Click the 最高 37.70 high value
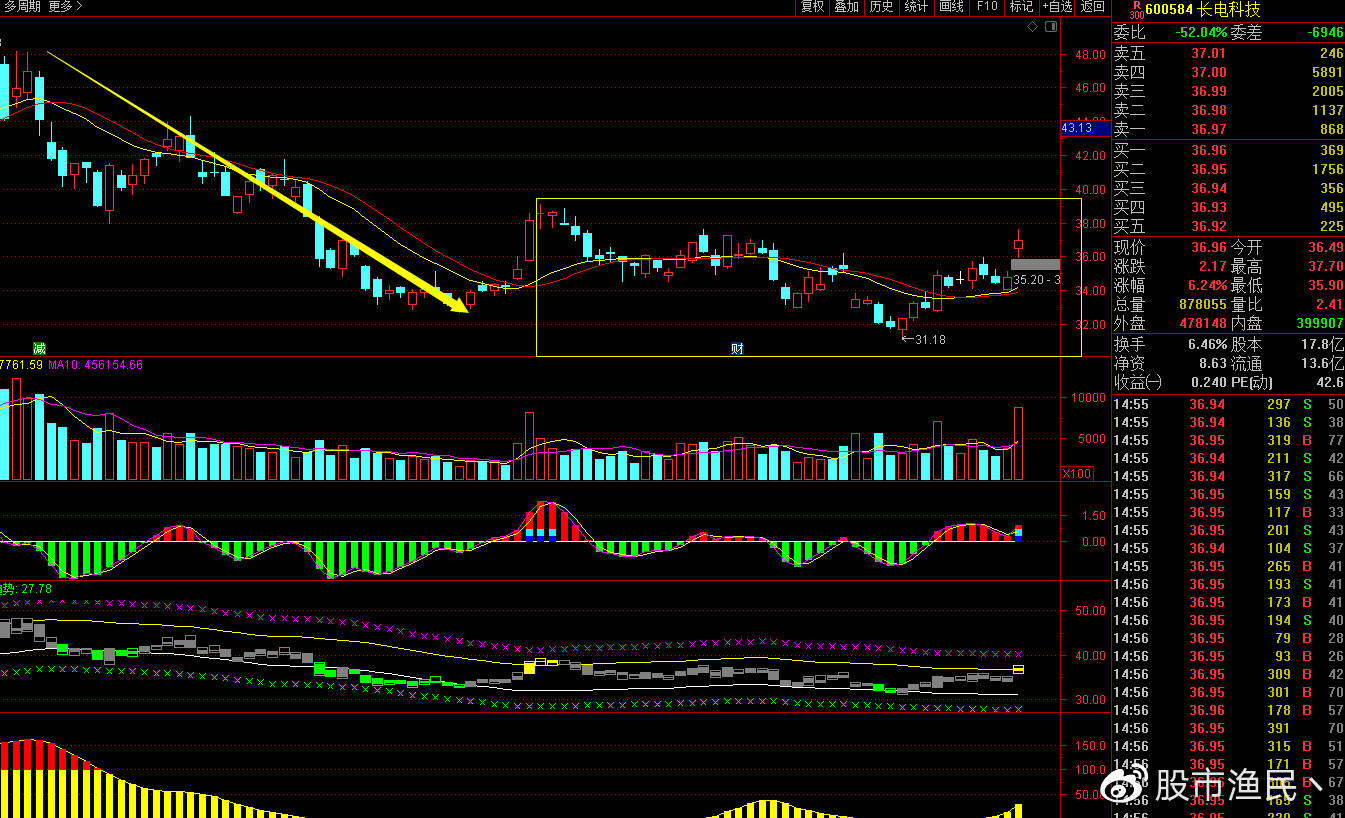This screenshot has height=818, width=1345. (x=1325, y=267)
